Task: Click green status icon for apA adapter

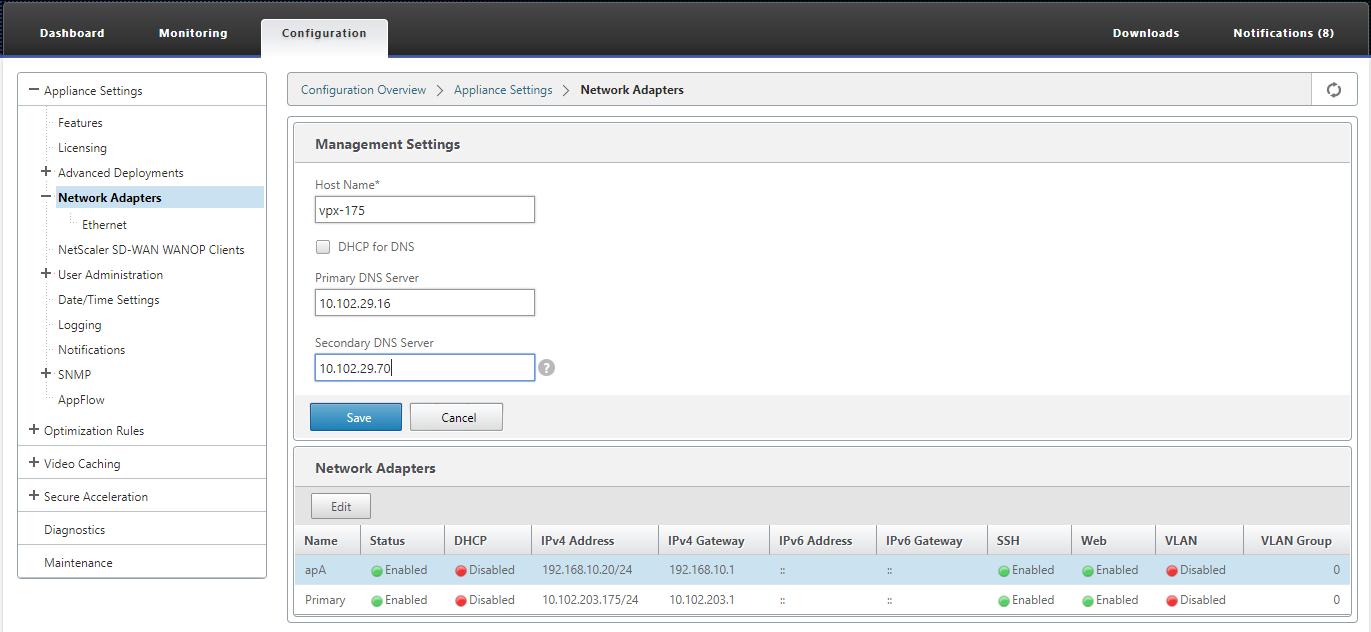Action: [x=377, y=571]
